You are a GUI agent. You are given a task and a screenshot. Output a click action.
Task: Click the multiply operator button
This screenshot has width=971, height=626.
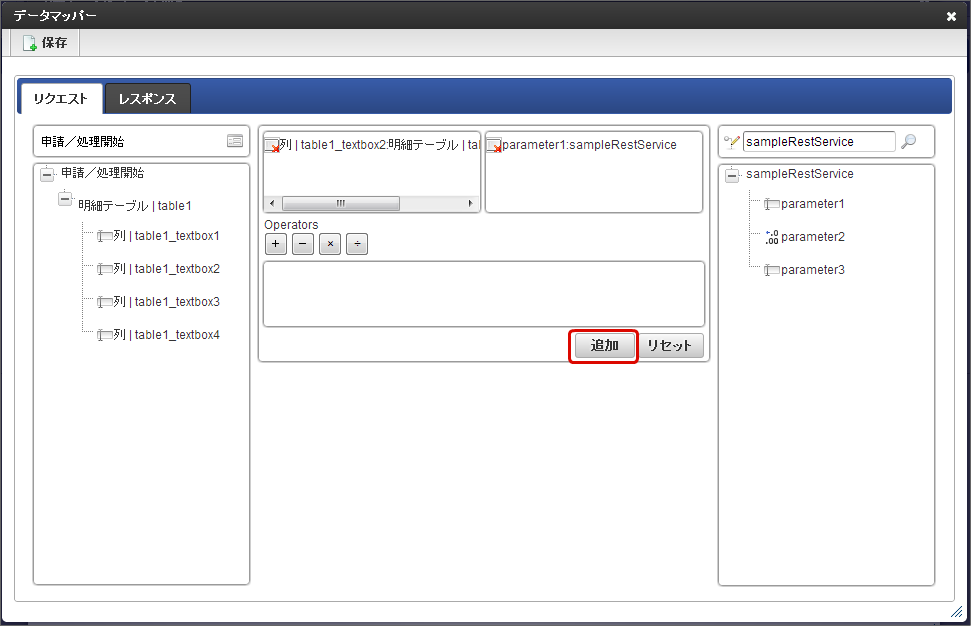[330, 244]
